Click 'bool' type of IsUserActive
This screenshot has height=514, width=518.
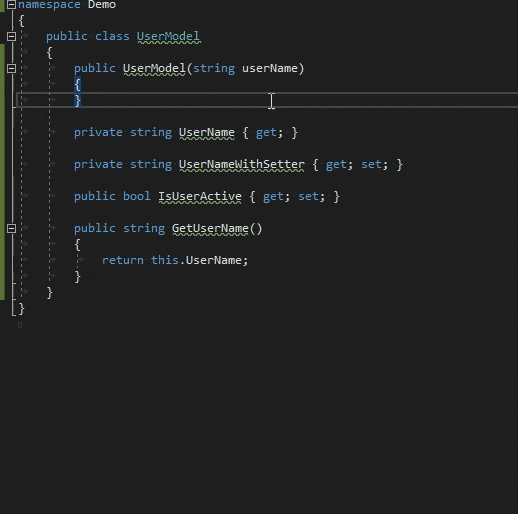point(137,196)
